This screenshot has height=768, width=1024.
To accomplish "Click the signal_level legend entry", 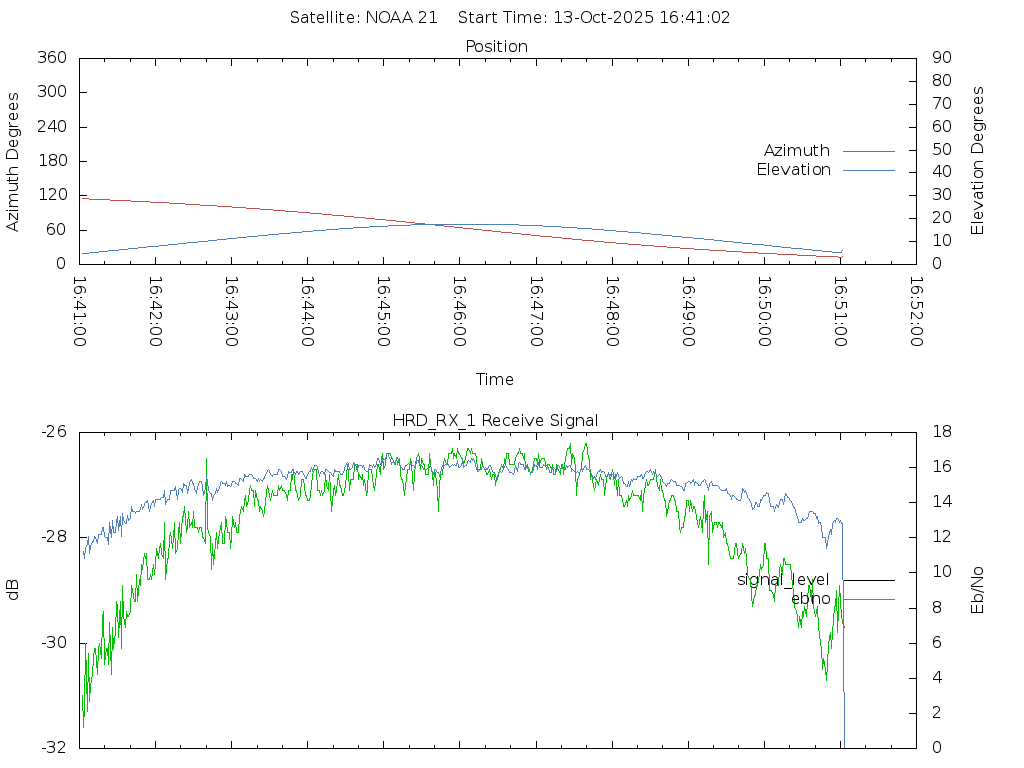I will pos(783,580).
